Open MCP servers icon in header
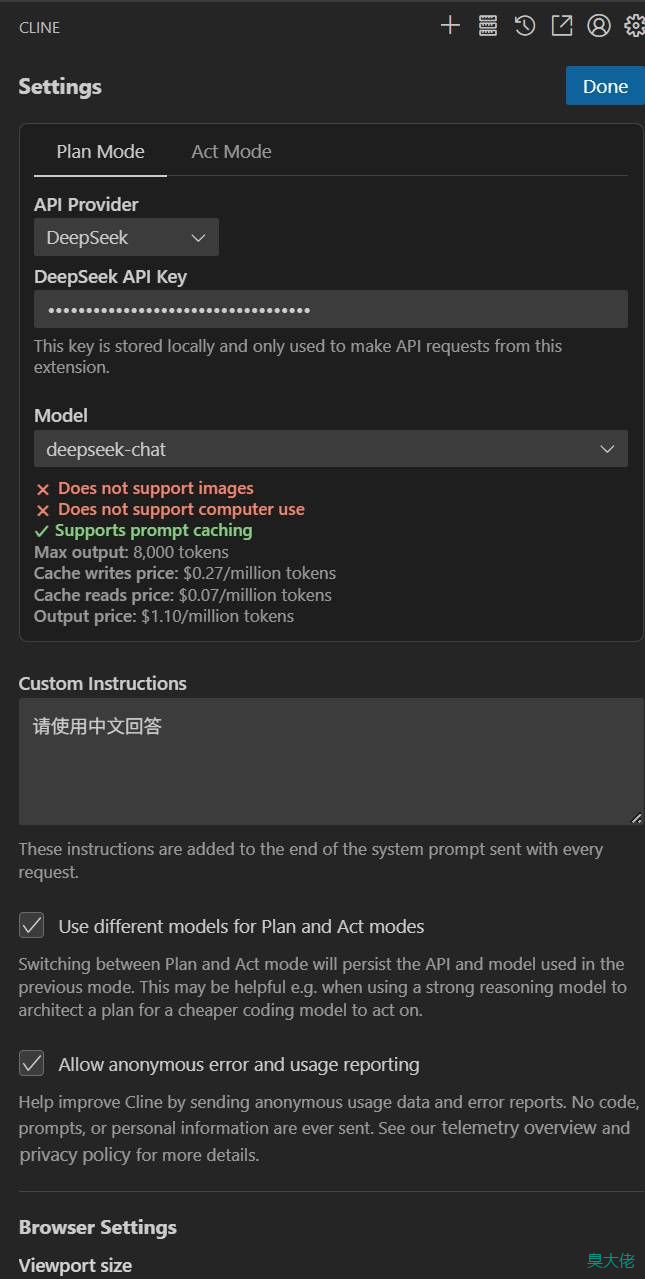Viewport: 645px width, 1279px height. pyautogui.click(x=488, y=26)
